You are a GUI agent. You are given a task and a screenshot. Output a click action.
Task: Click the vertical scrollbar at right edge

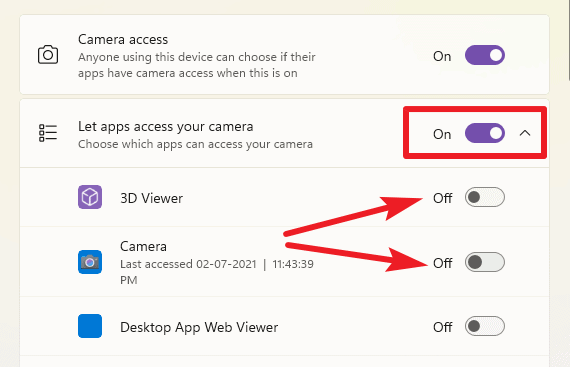point(569,40)
